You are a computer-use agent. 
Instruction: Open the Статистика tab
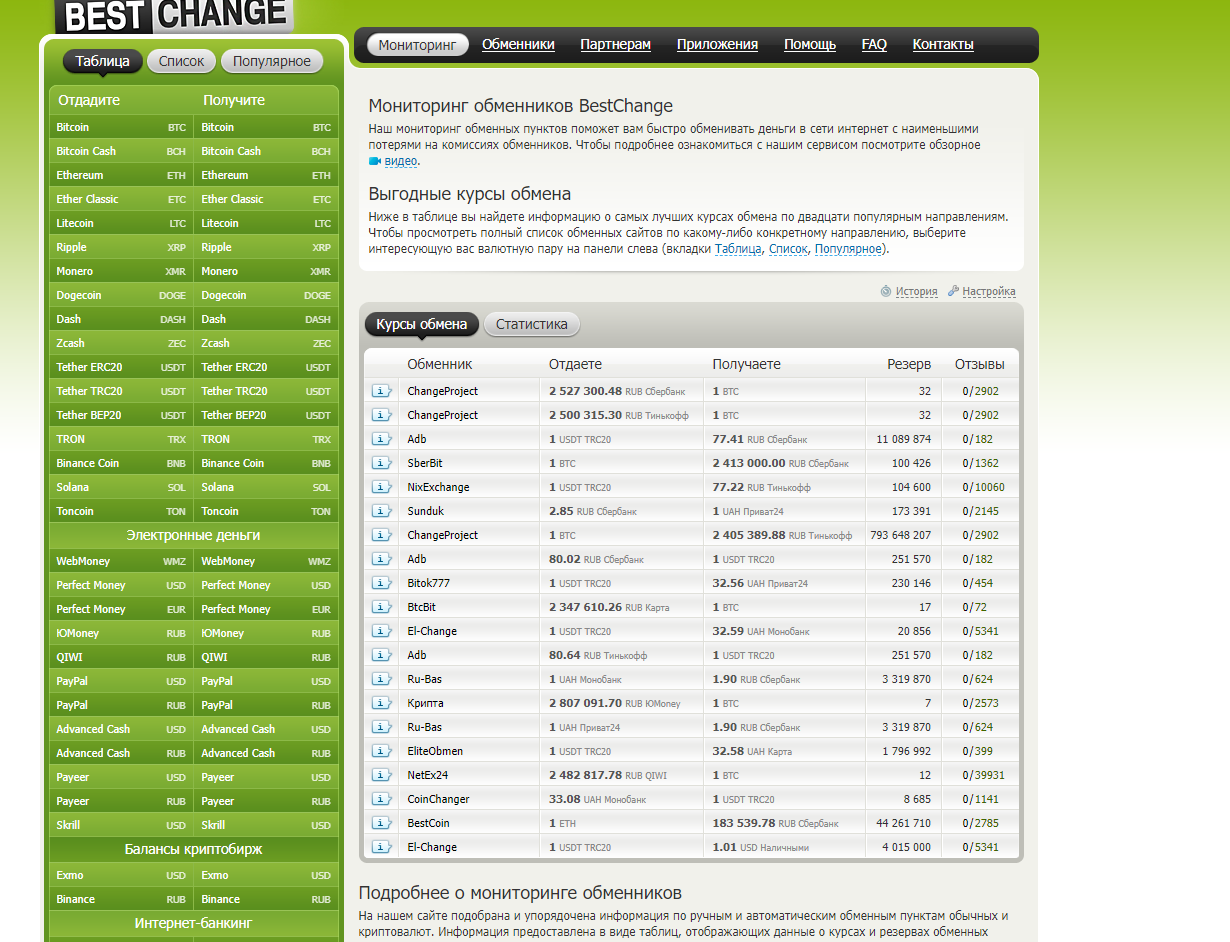coord(531,324)
